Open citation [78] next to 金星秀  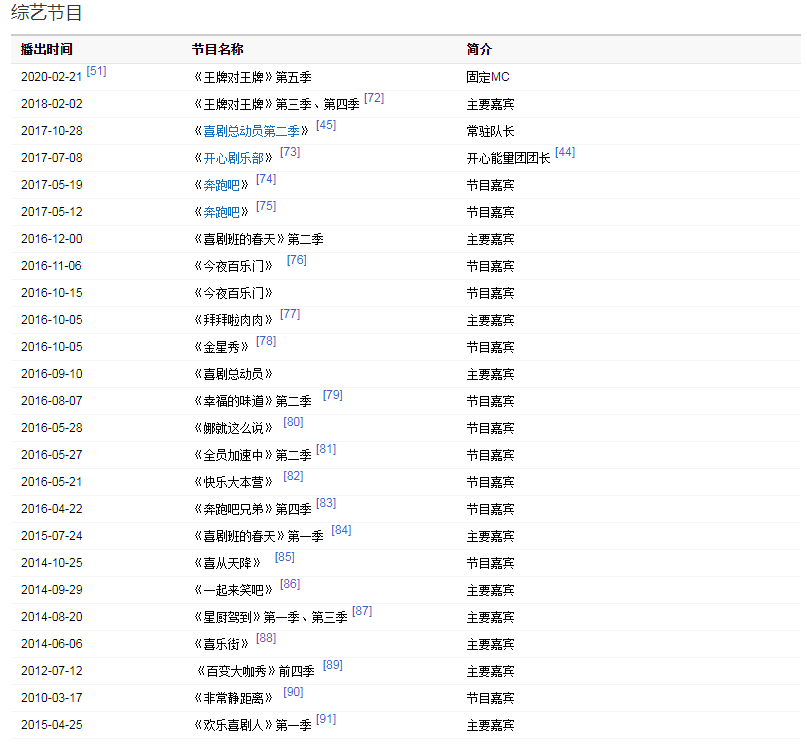(266, 341)
